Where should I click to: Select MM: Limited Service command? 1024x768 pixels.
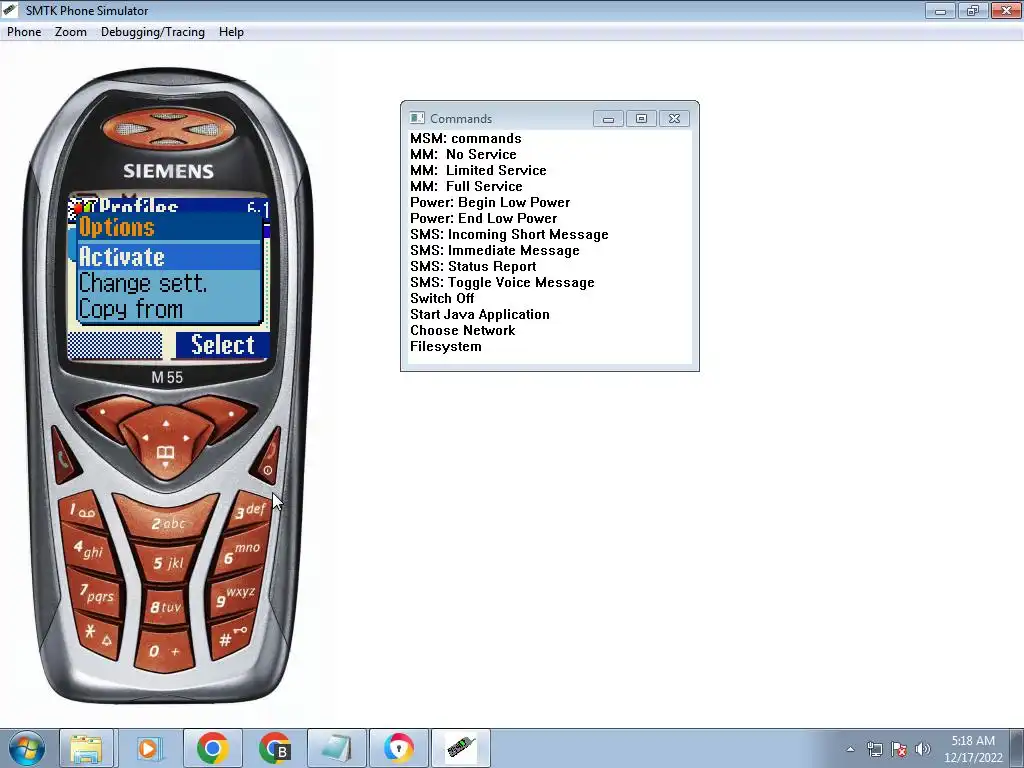pos(478,170)
